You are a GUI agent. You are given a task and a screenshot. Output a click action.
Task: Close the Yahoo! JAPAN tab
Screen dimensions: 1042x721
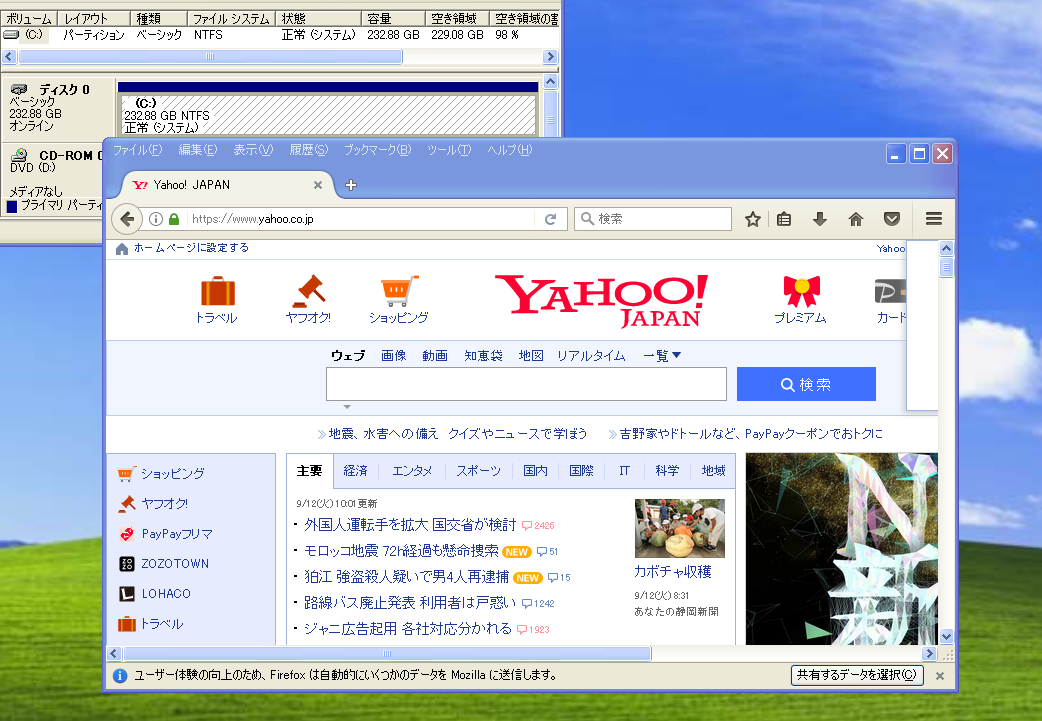pyautogui.click(x=318, y=185)
